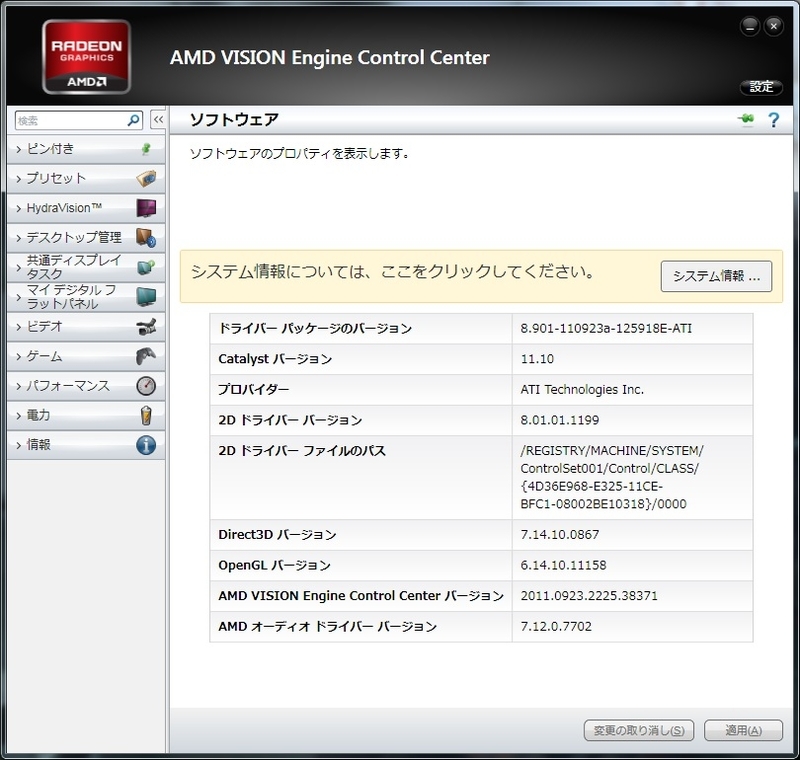The image size is (800, 760).
Task: Select Control Center version 2011.0923.2225.38371
Action: pos(589,596)
